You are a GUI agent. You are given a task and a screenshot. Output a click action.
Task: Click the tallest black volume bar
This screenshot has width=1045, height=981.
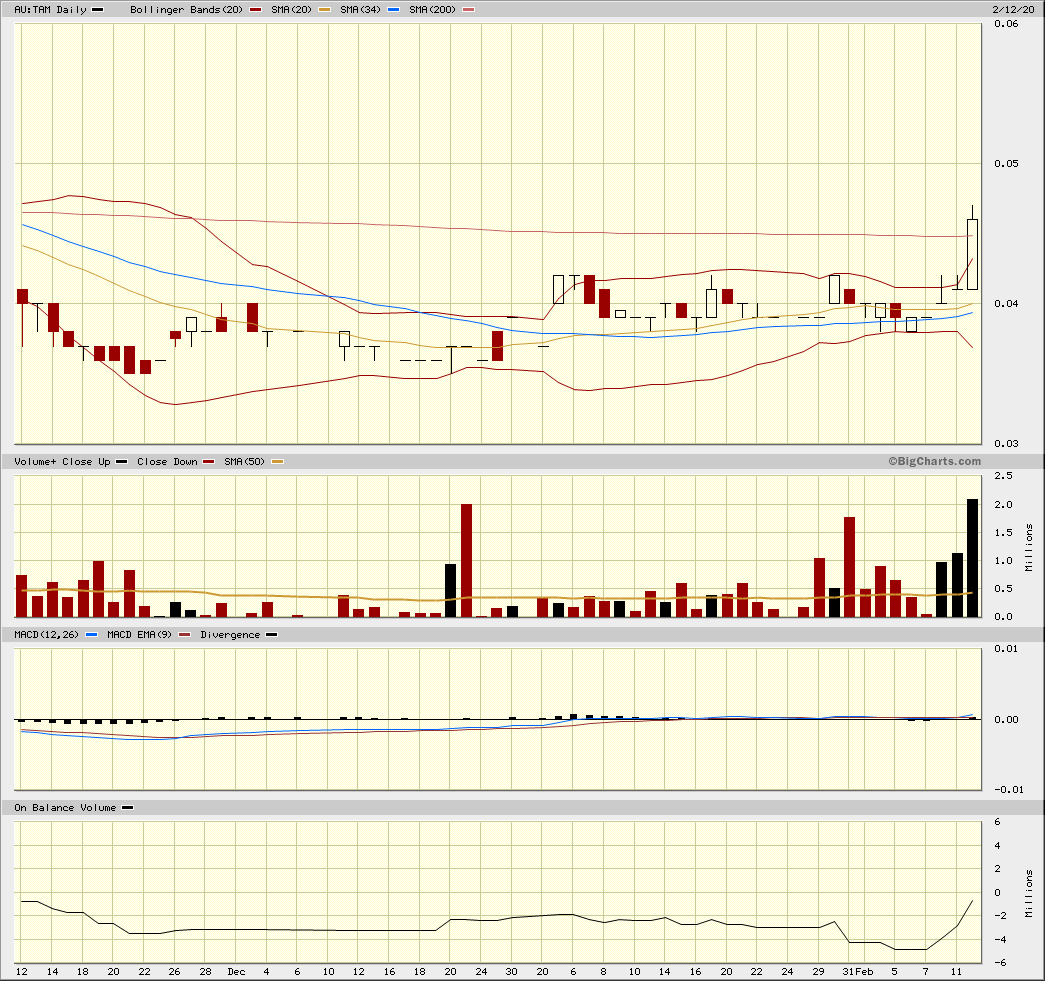pyautogui.click(x=972, y=558)
